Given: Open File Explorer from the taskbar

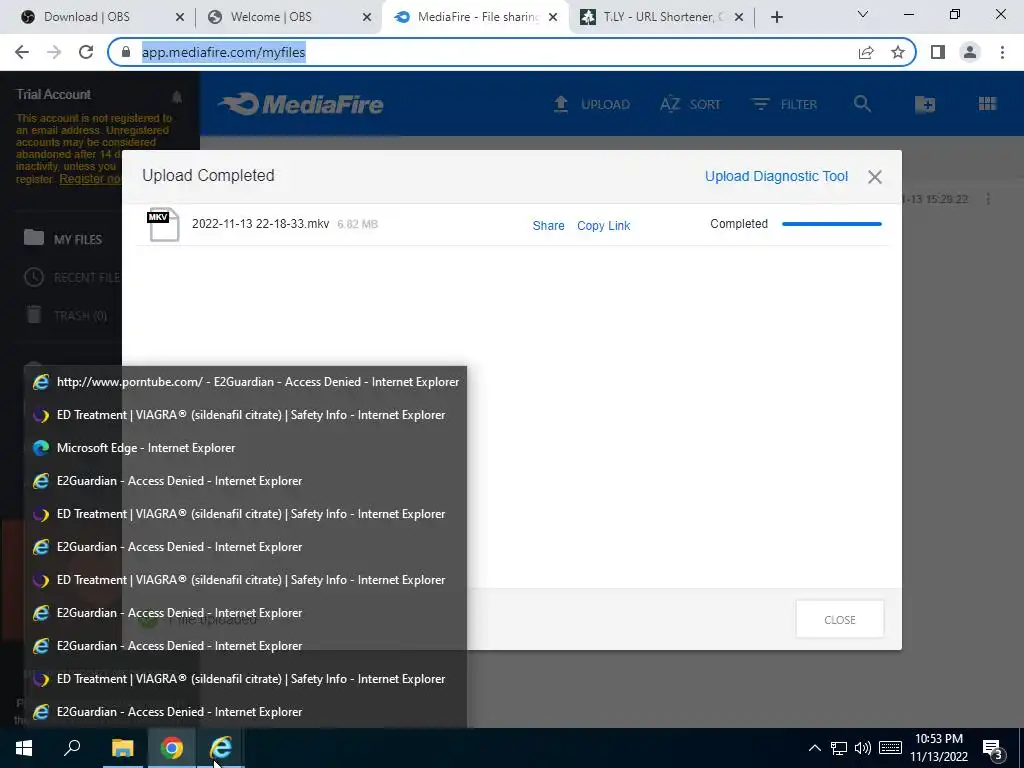Looking at the screenshot, I should pos(122,748).
